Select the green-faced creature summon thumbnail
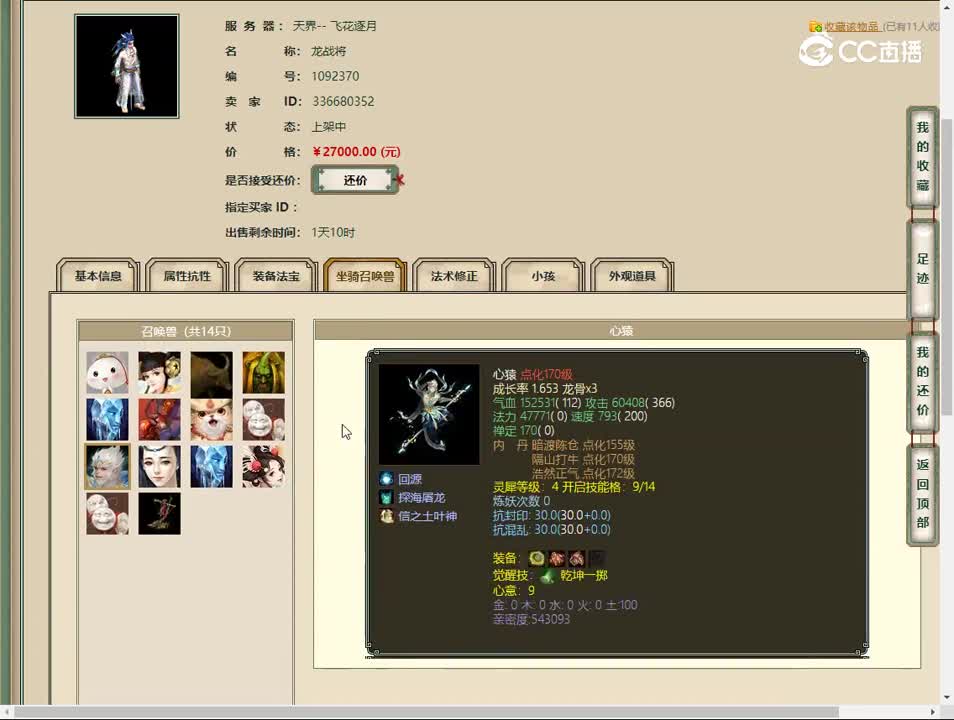Viewport: 954px width, 720px height. tap(263, 372)
